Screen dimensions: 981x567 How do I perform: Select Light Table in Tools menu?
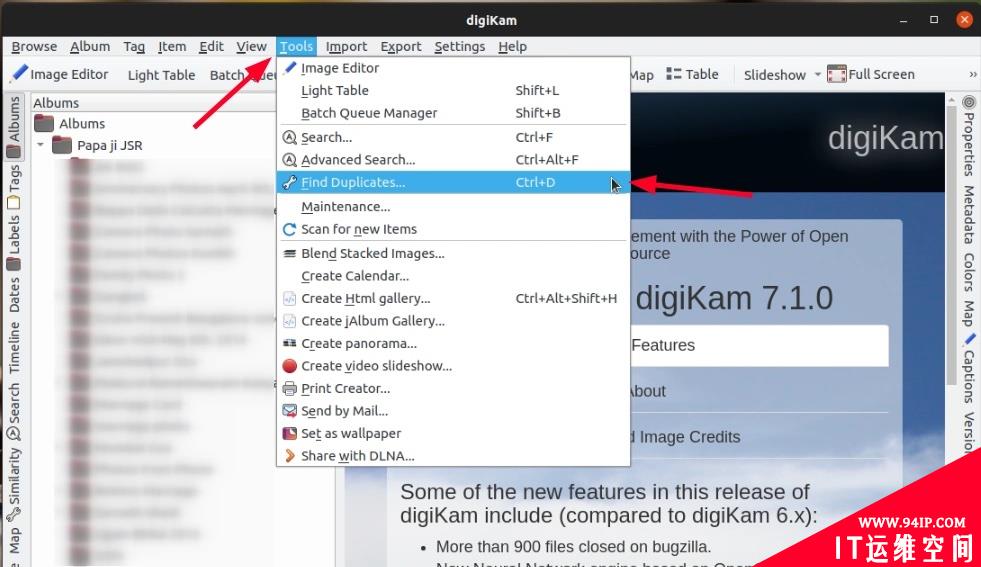(x=453, y=91)
